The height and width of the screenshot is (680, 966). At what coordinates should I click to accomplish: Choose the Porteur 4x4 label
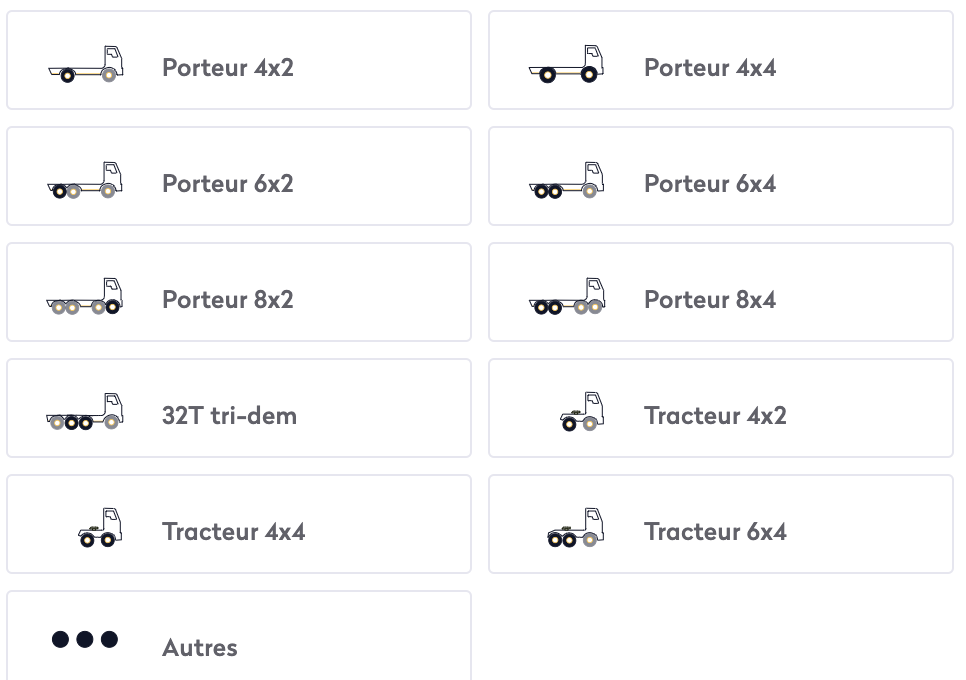pos(710,68)
